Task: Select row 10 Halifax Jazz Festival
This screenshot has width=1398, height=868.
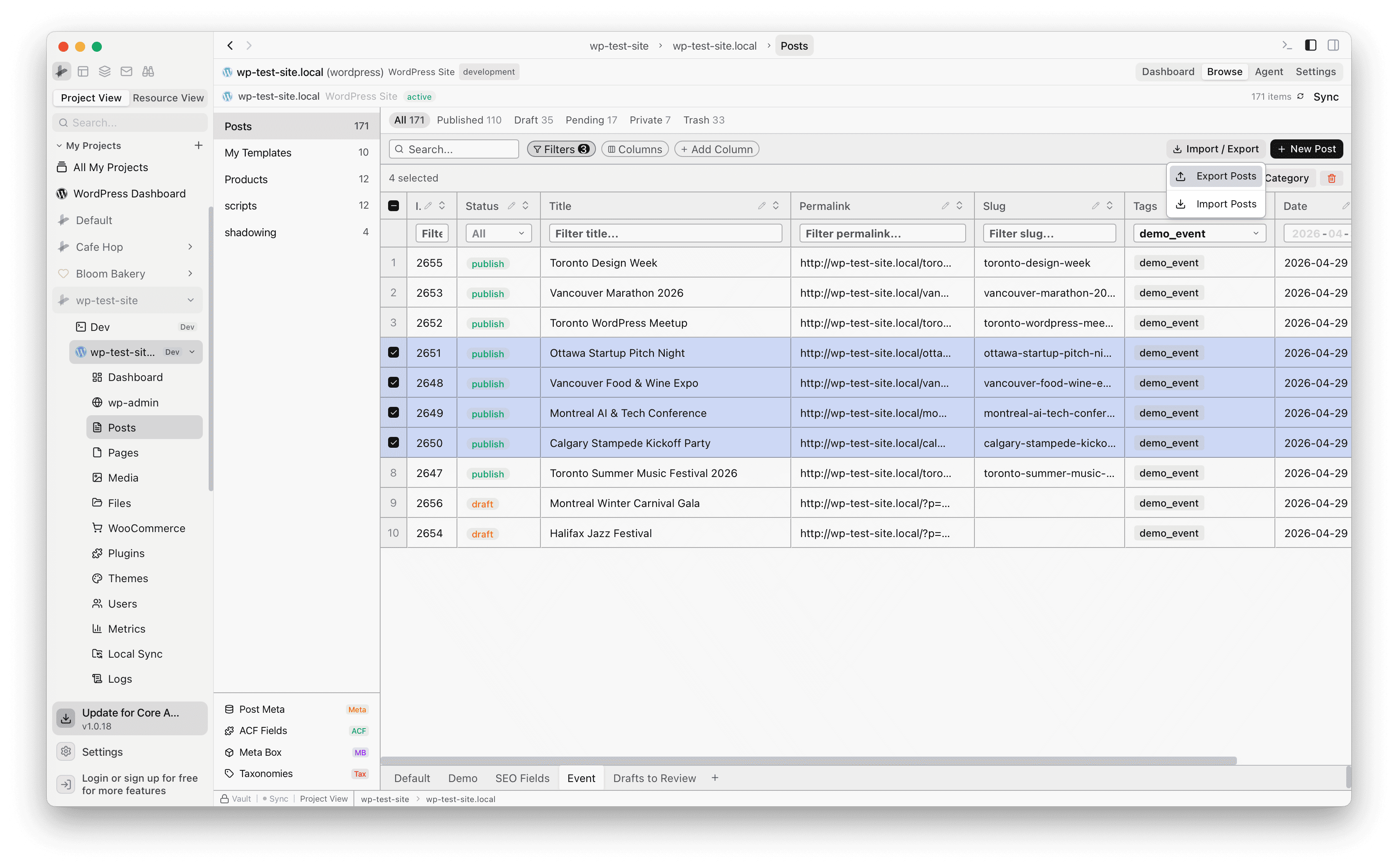Action: (393, 533)
